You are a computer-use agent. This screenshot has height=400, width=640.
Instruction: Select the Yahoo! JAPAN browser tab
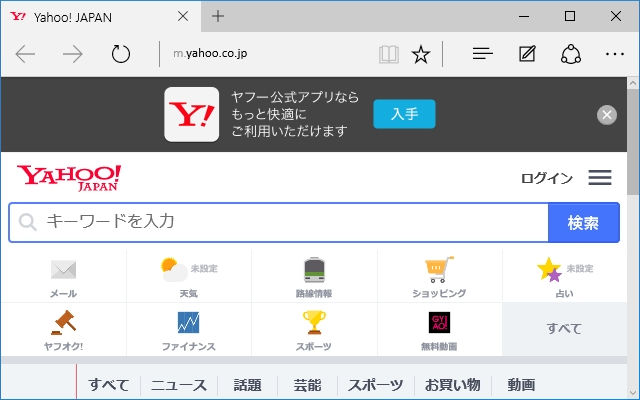click(x=101, y=16)
